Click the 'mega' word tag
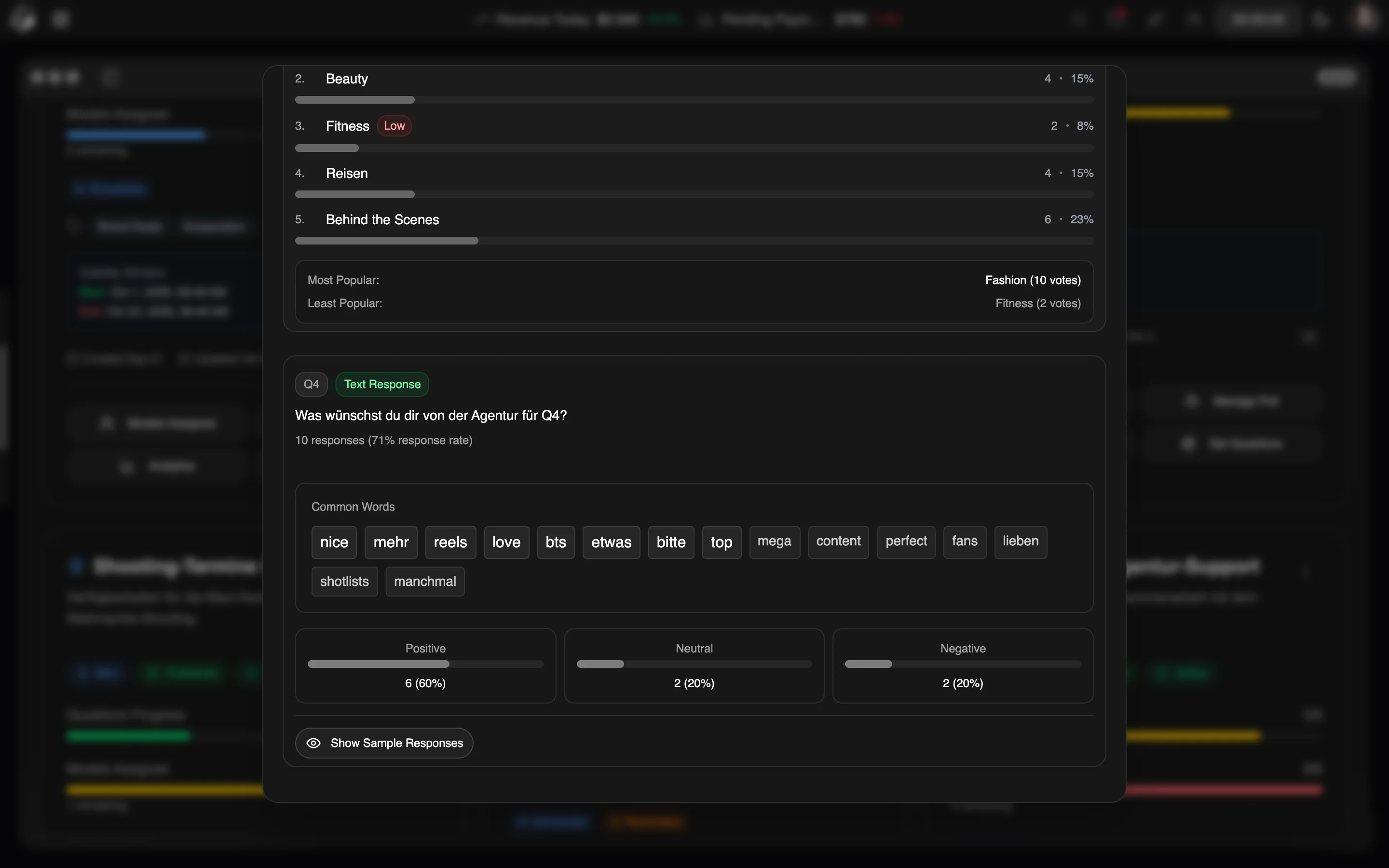 [x=774, y=542]
